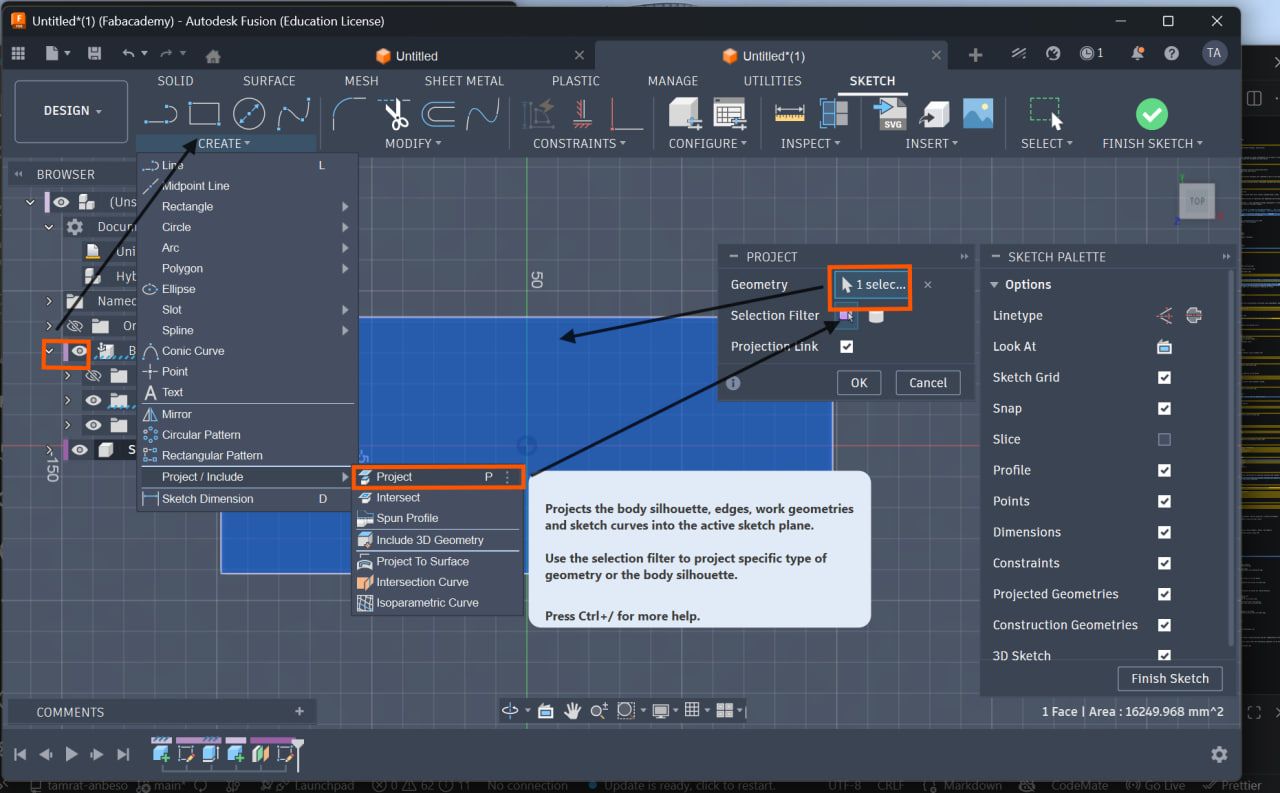
Task: Toggle the Sketch Grid checkbox
Action: point(1164,378)
